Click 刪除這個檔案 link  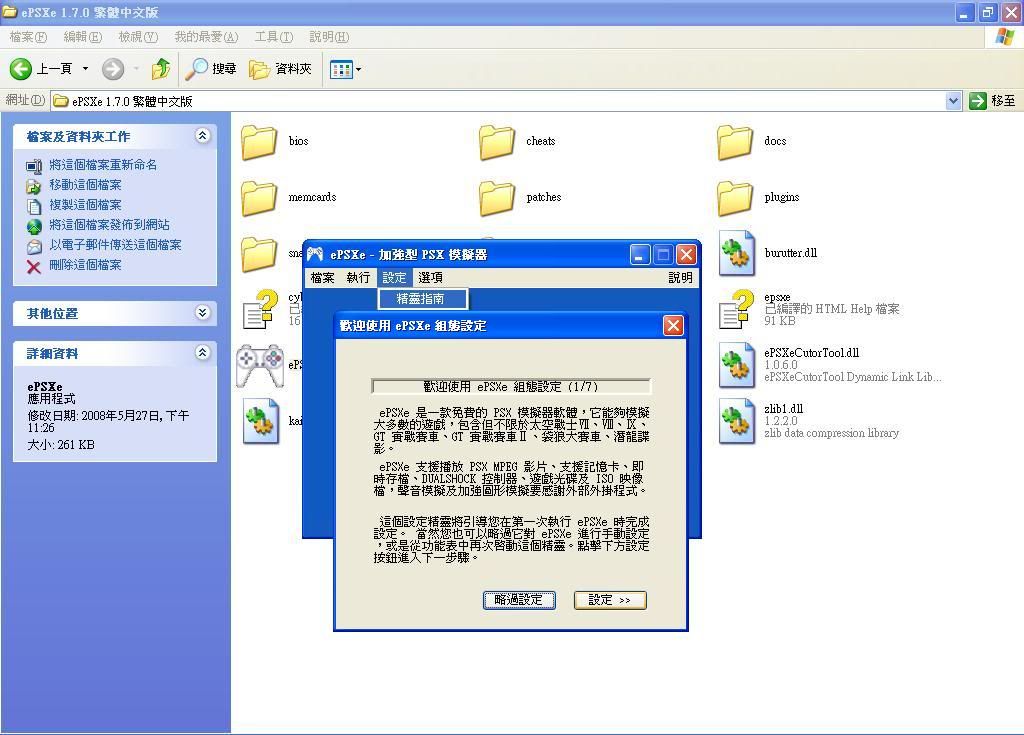[x=86, y=265]
